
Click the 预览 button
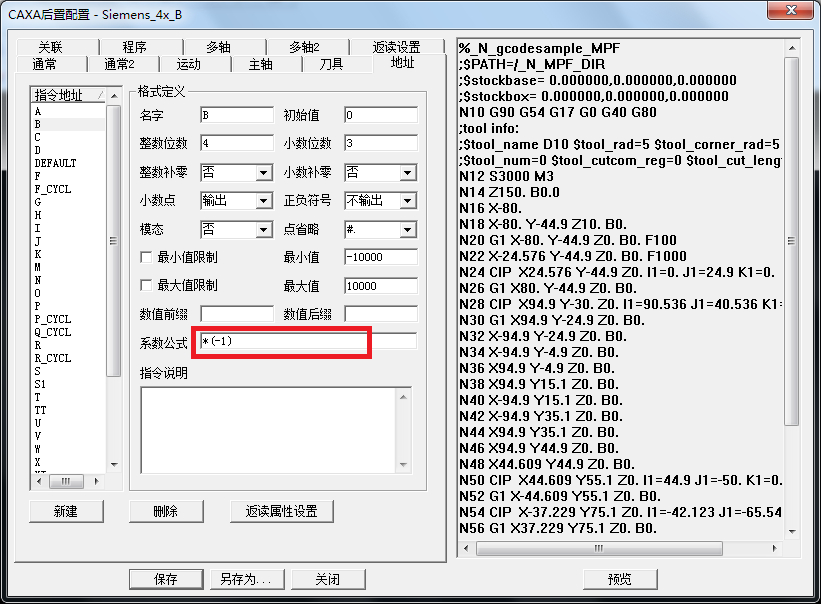click(620, 579)
